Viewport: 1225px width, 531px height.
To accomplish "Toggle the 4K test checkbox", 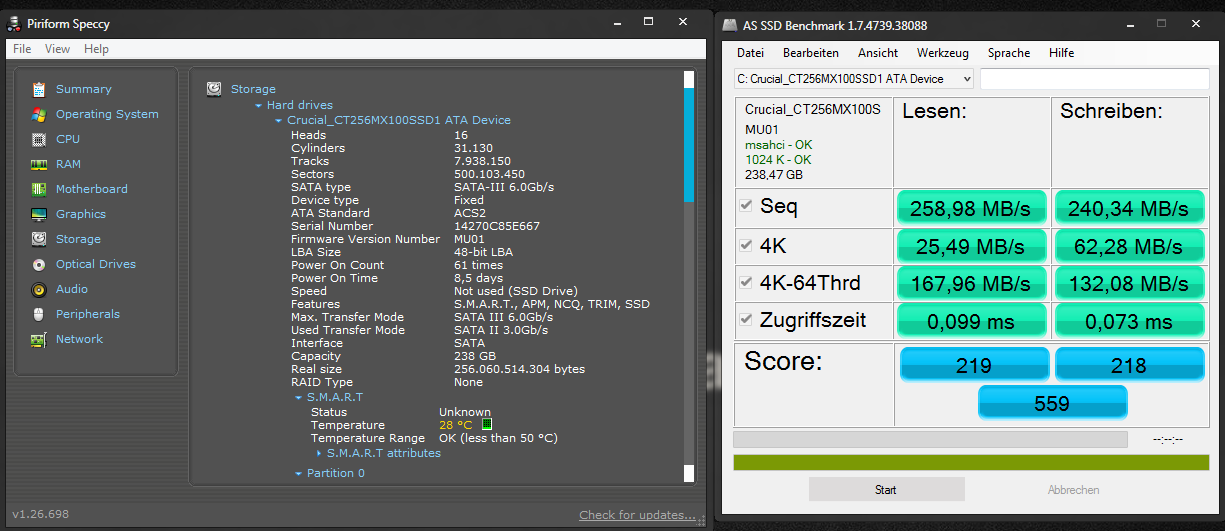I will click(x=746, y=245).
